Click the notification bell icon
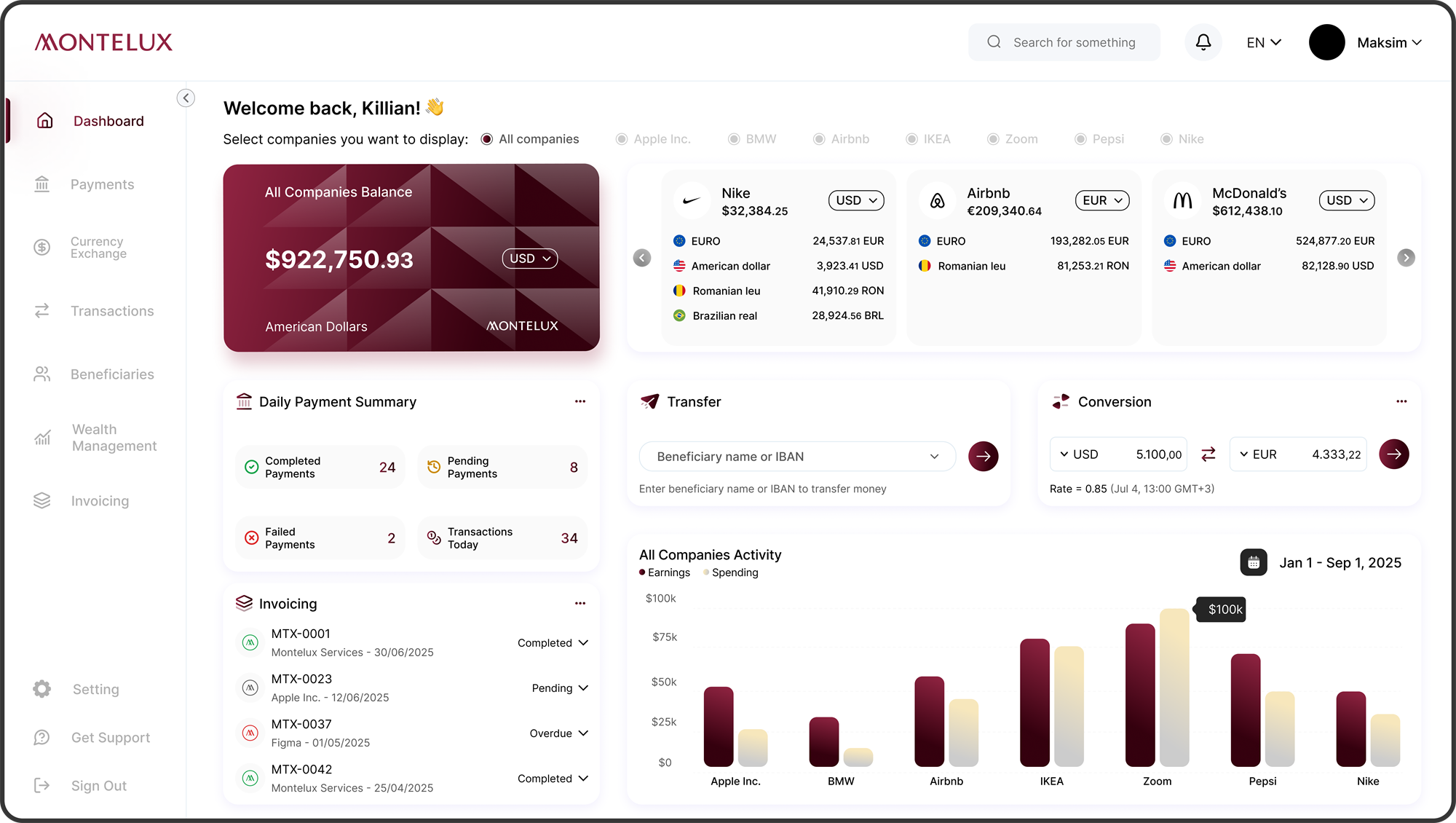Viewport: 1456px width, 823px height. click(x=1203, y=42)
